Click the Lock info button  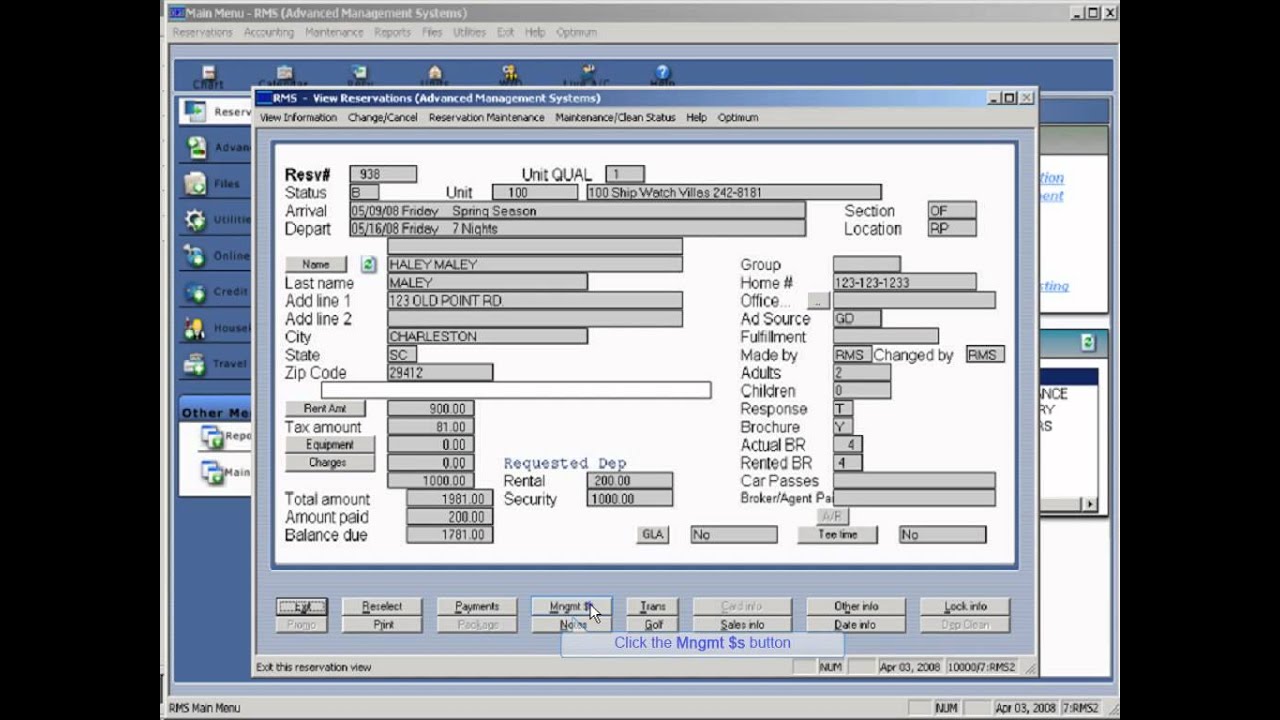coord(965,606)
